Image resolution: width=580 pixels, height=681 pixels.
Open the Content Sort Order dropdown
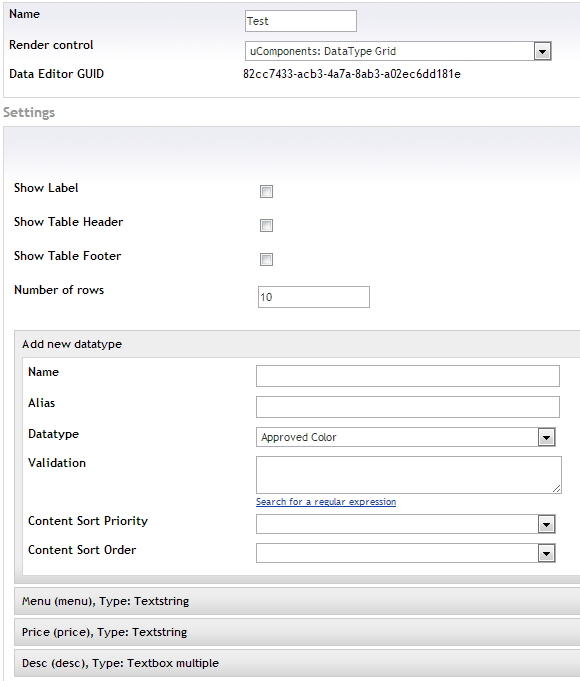[x=406, y=553]
